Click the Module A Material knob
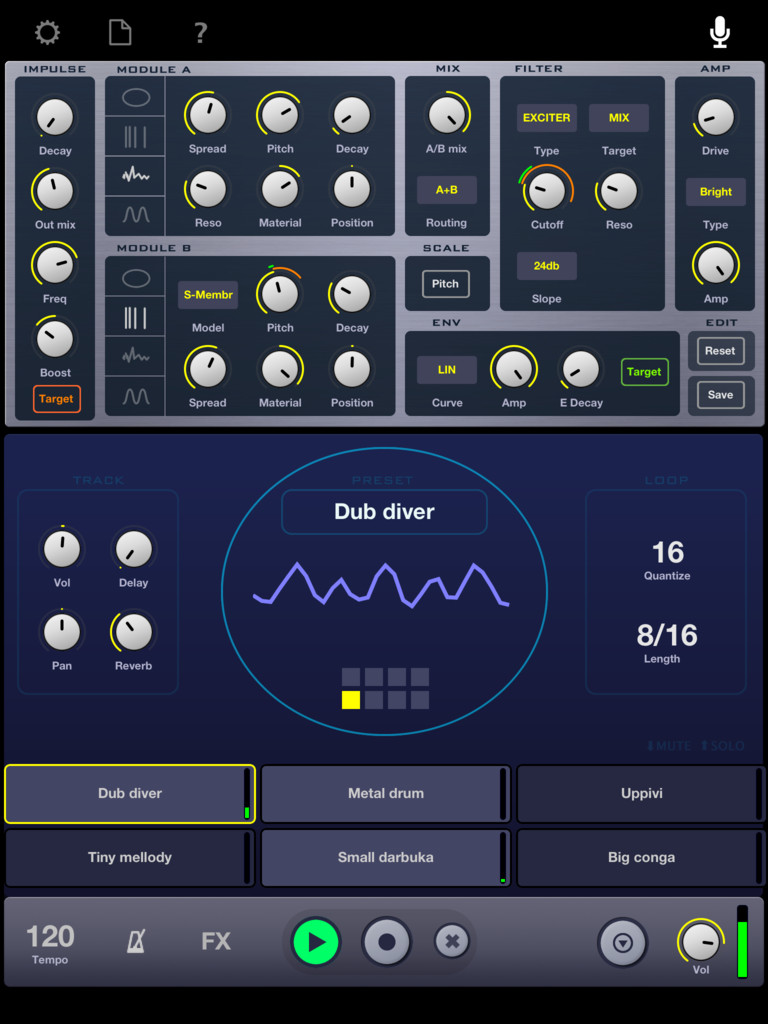Screen dimensions: 768x1024 [280, 189]
